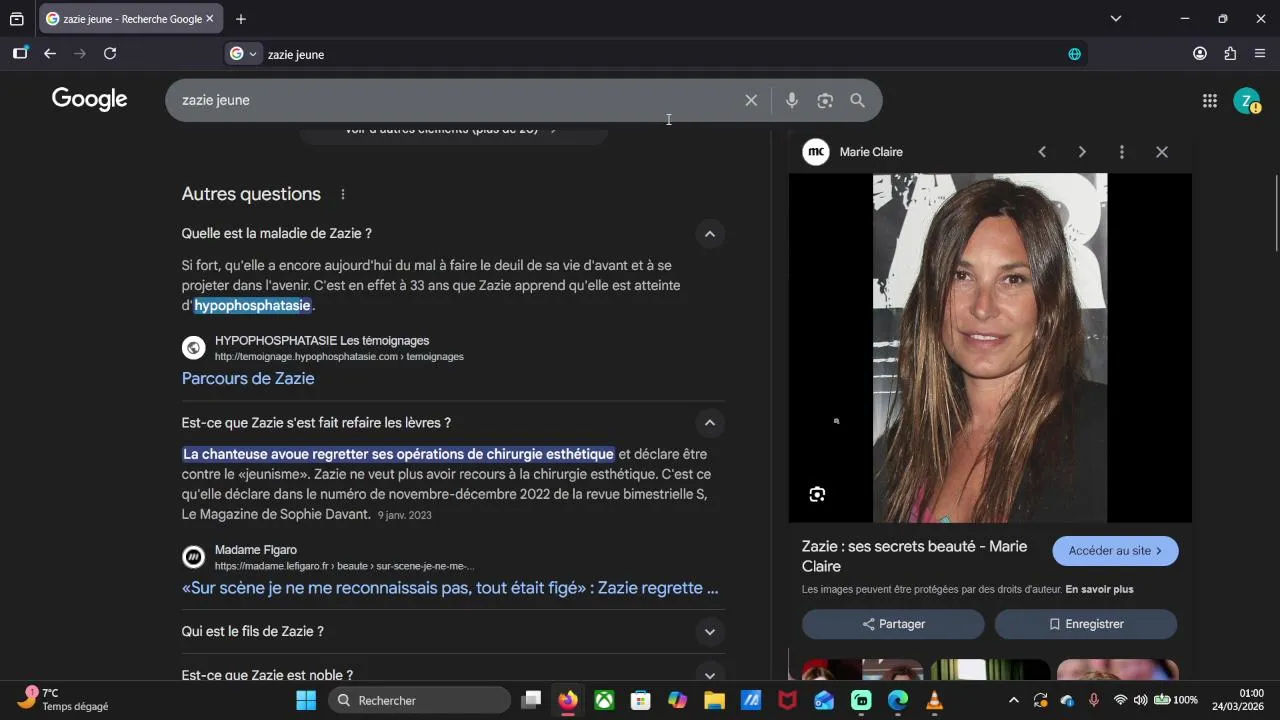Show the previous image in the panel

[1042, 152]
